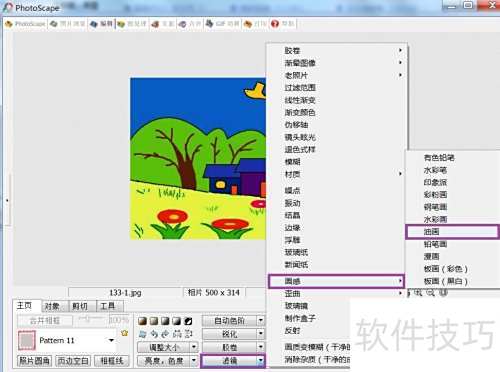500x372 pixels.
Task: Apply the grayscale quick filter icon
Action: point(165,321)
